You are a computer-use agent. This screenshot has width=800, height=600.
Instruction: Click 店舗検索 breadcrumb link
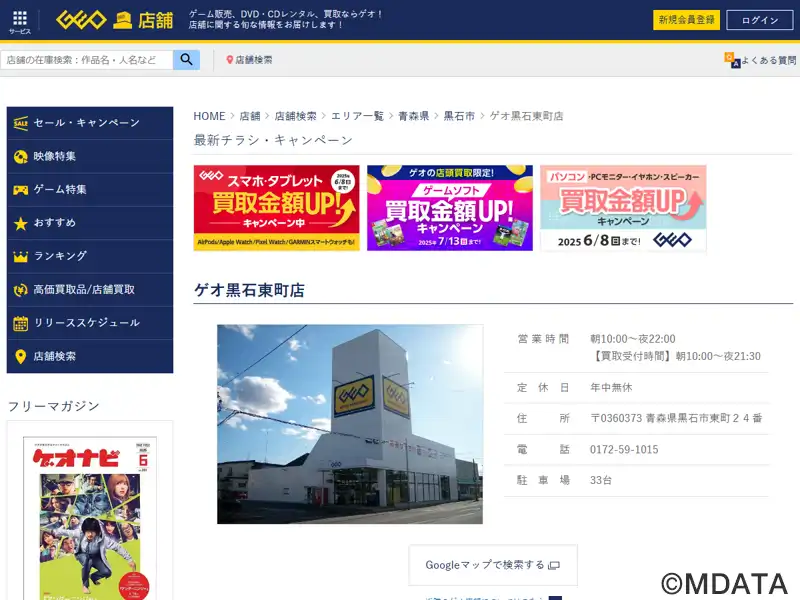click(x=295, y=116)
